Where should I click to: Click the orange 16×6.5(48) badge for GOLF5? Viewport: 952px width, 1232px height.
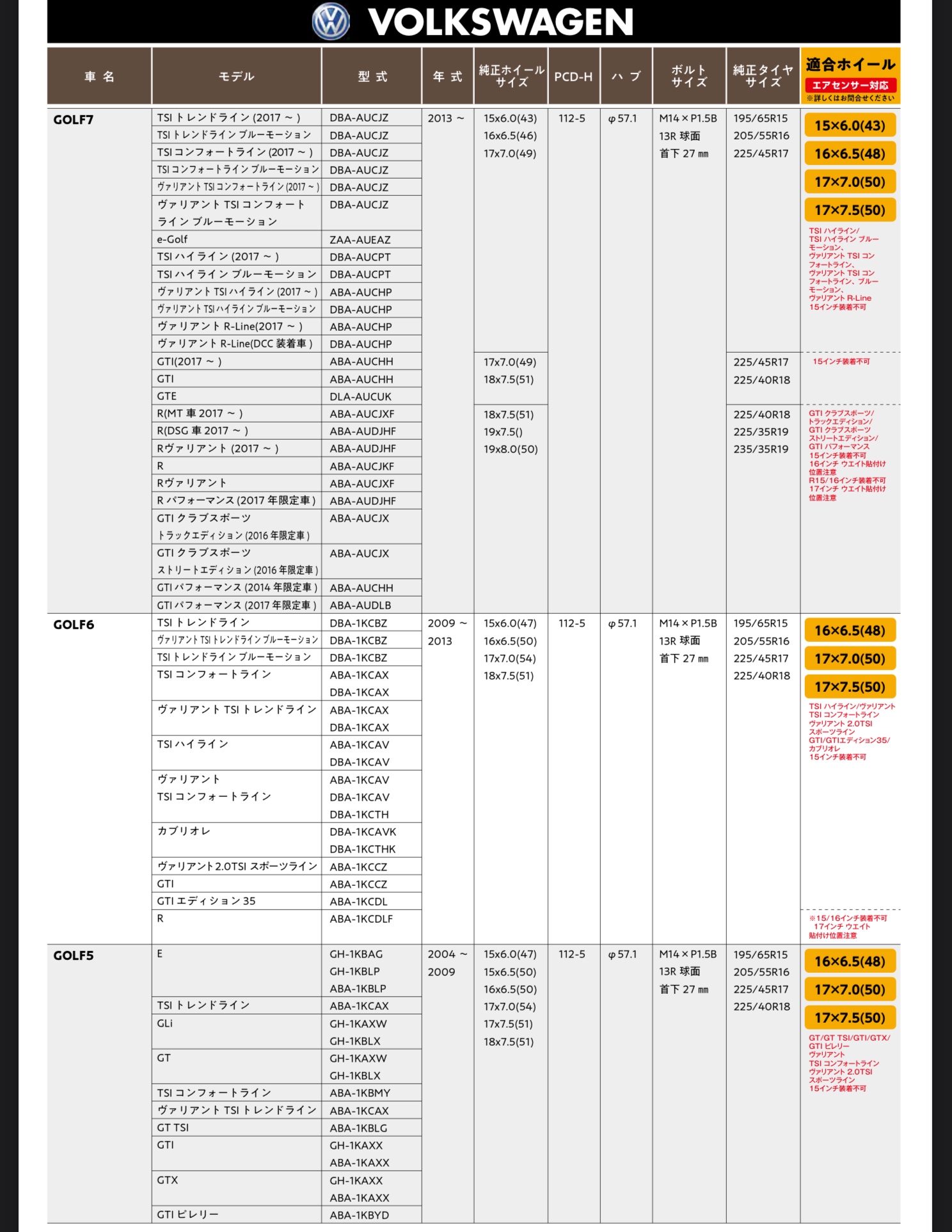[850, 961]
